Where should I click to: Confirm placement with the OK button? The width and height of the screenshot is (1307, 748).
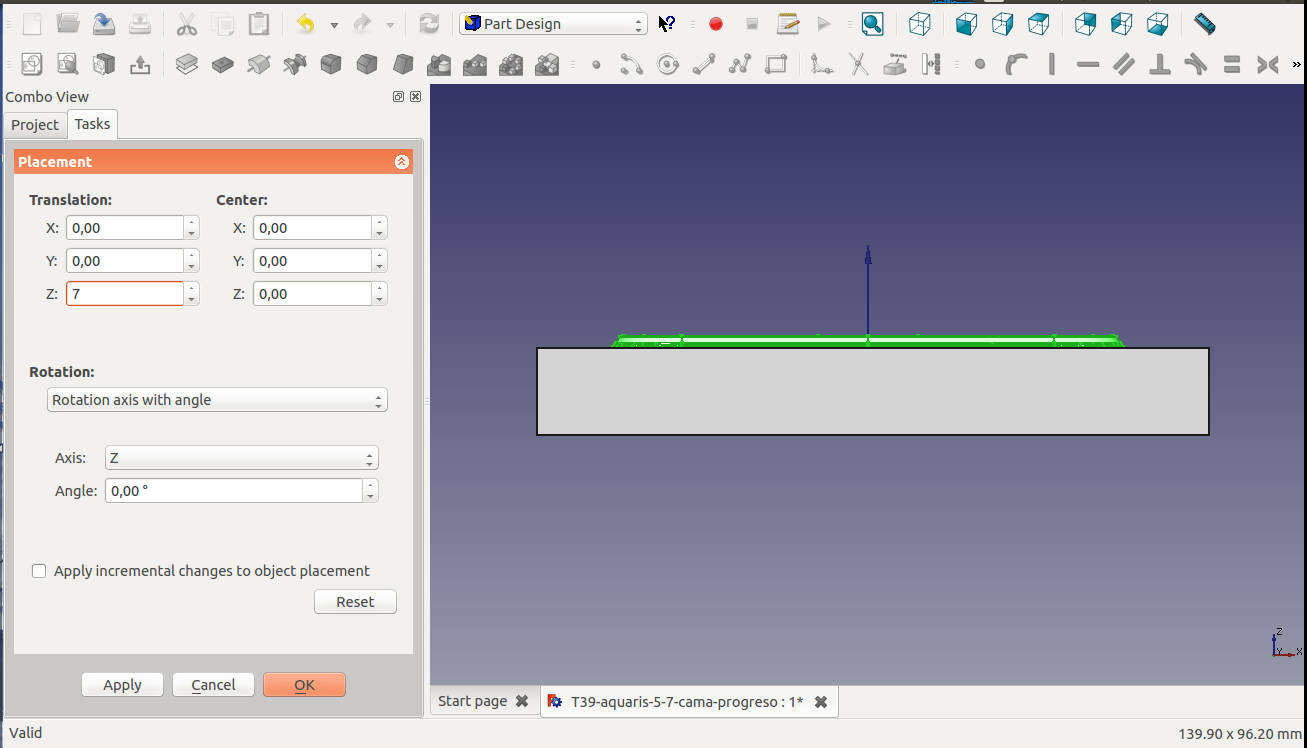(304, 685)
